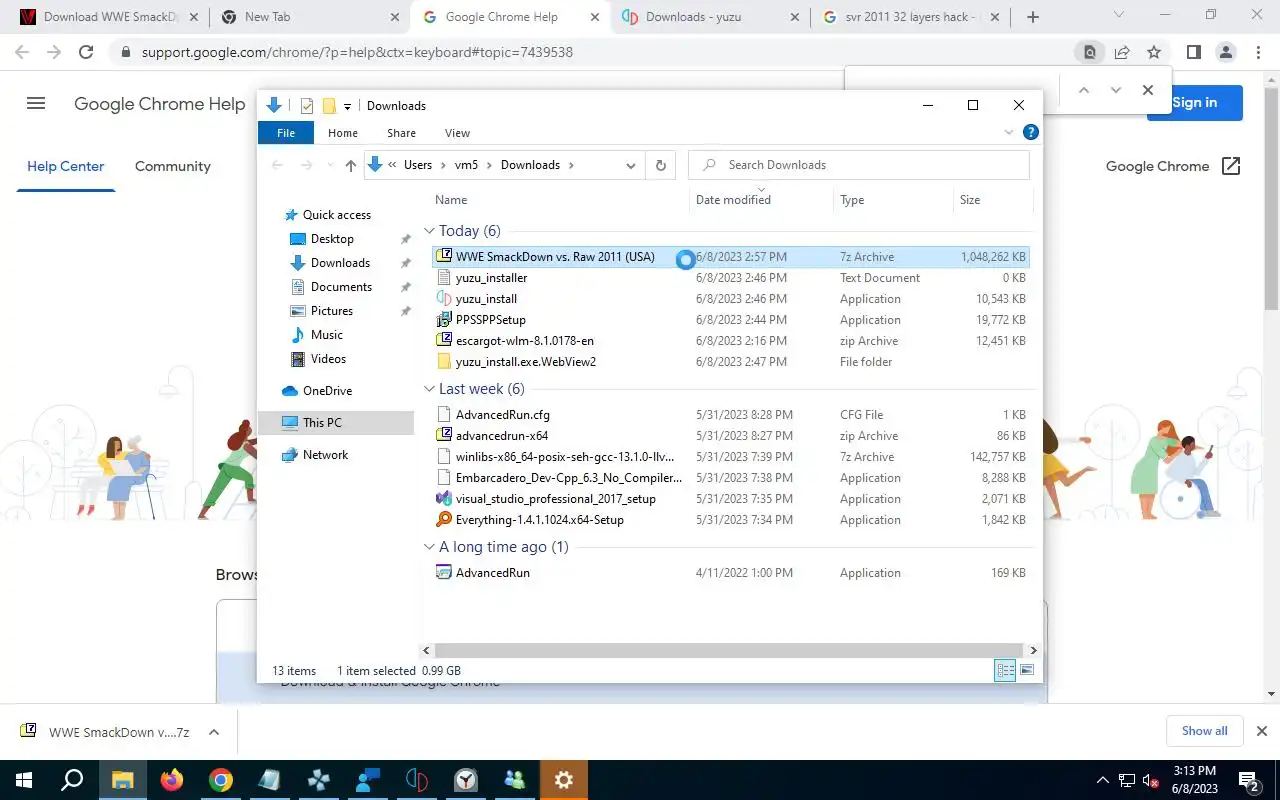Click the Users breadcrumb in the address bar

418,165
